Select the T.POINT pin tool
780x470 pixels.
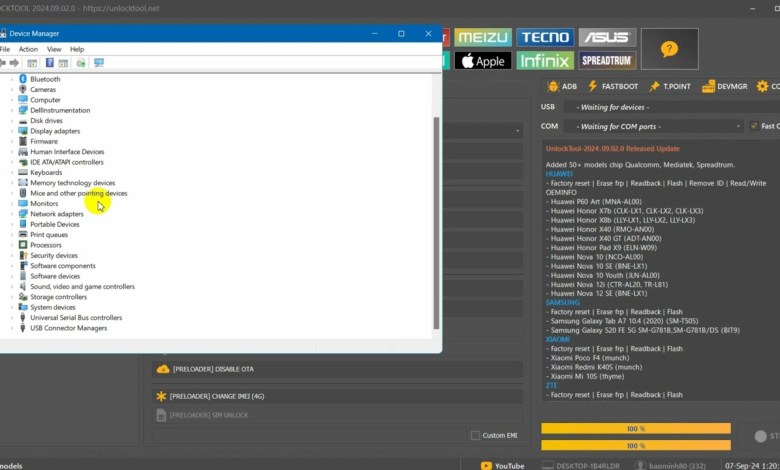[669, 86]
